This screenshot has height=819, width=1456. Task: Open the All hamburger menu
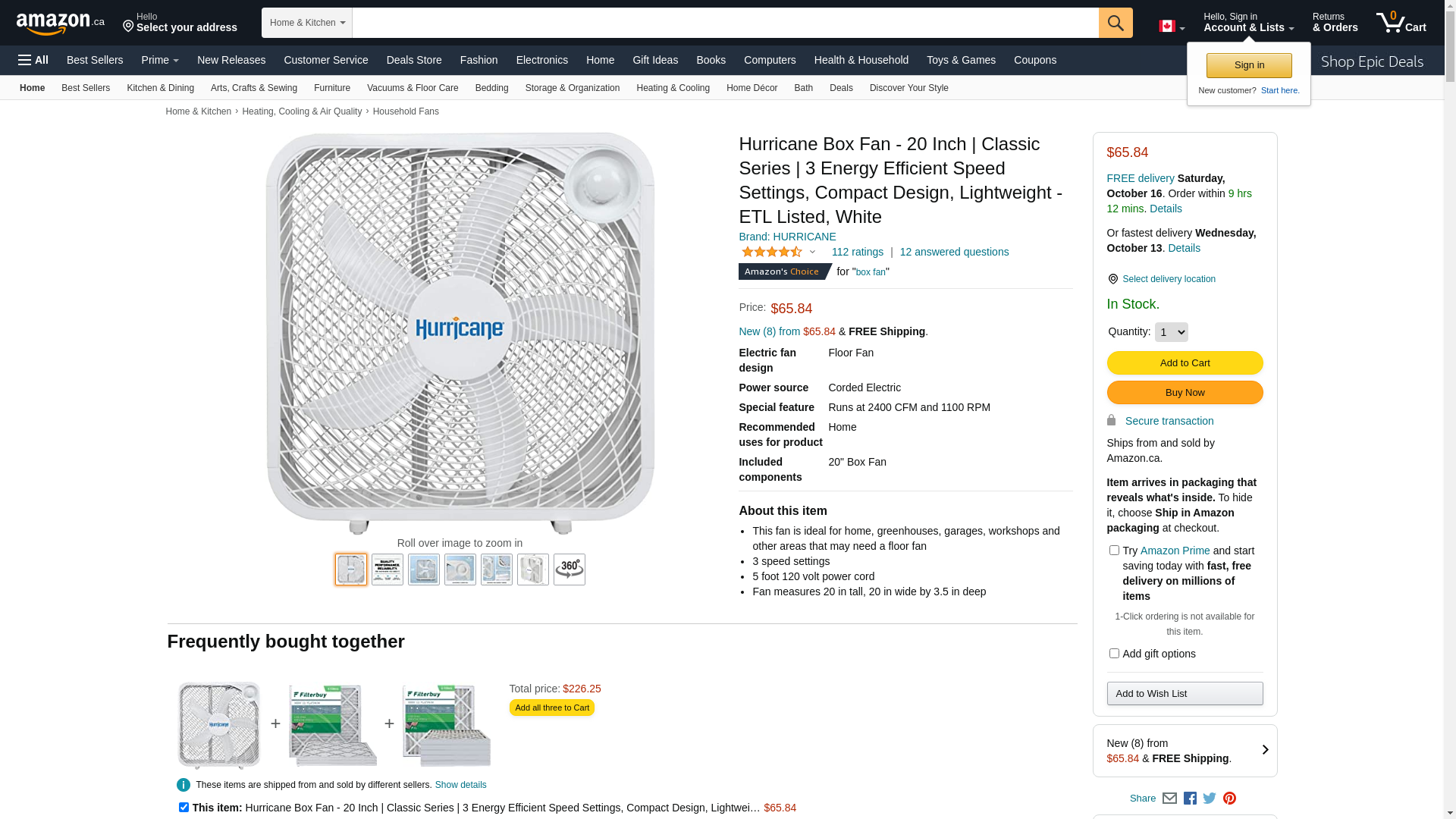(33, 60)
